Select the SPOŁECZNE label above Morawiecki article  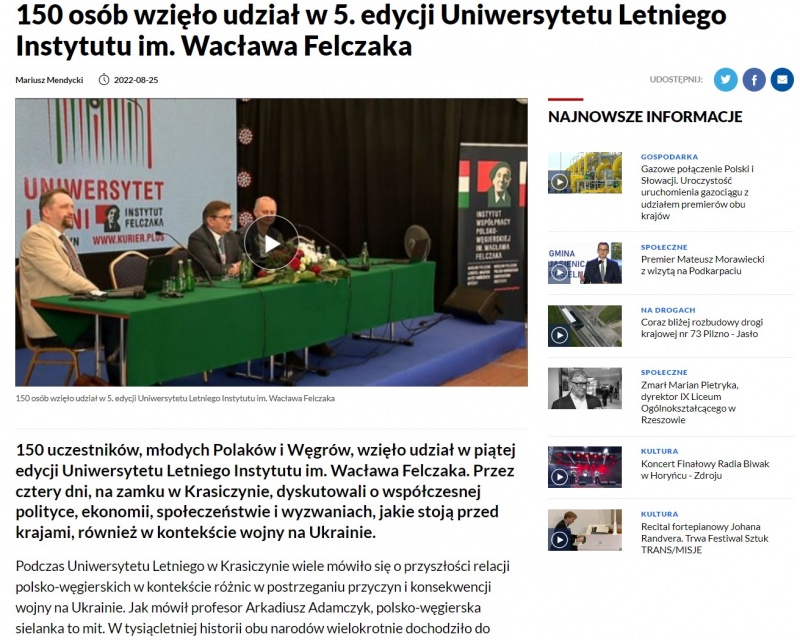tap(664, 247)
